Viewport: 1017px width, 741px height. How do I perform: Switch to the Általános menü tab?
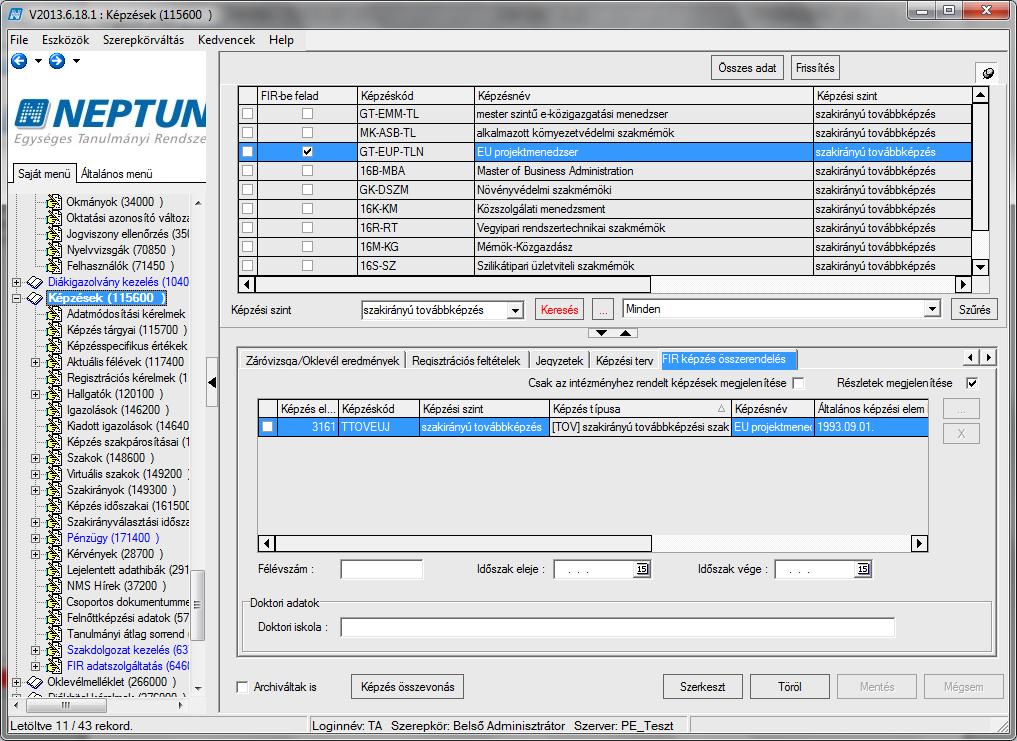[x=117, y=173]
